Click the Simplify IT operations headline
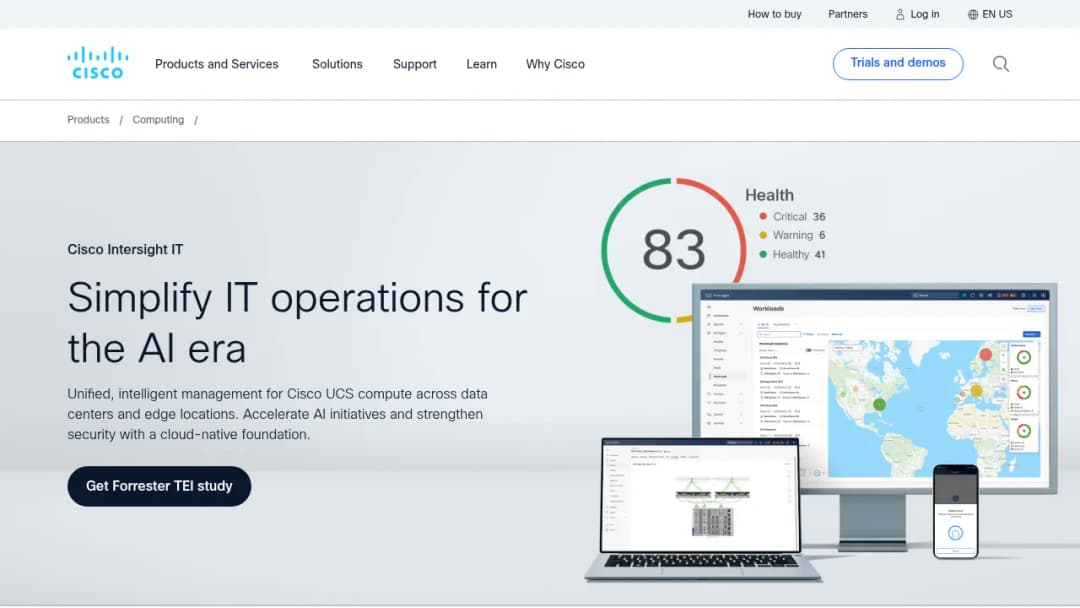Viewport: 1080px width, 608px height. click(x=297, y=322)
